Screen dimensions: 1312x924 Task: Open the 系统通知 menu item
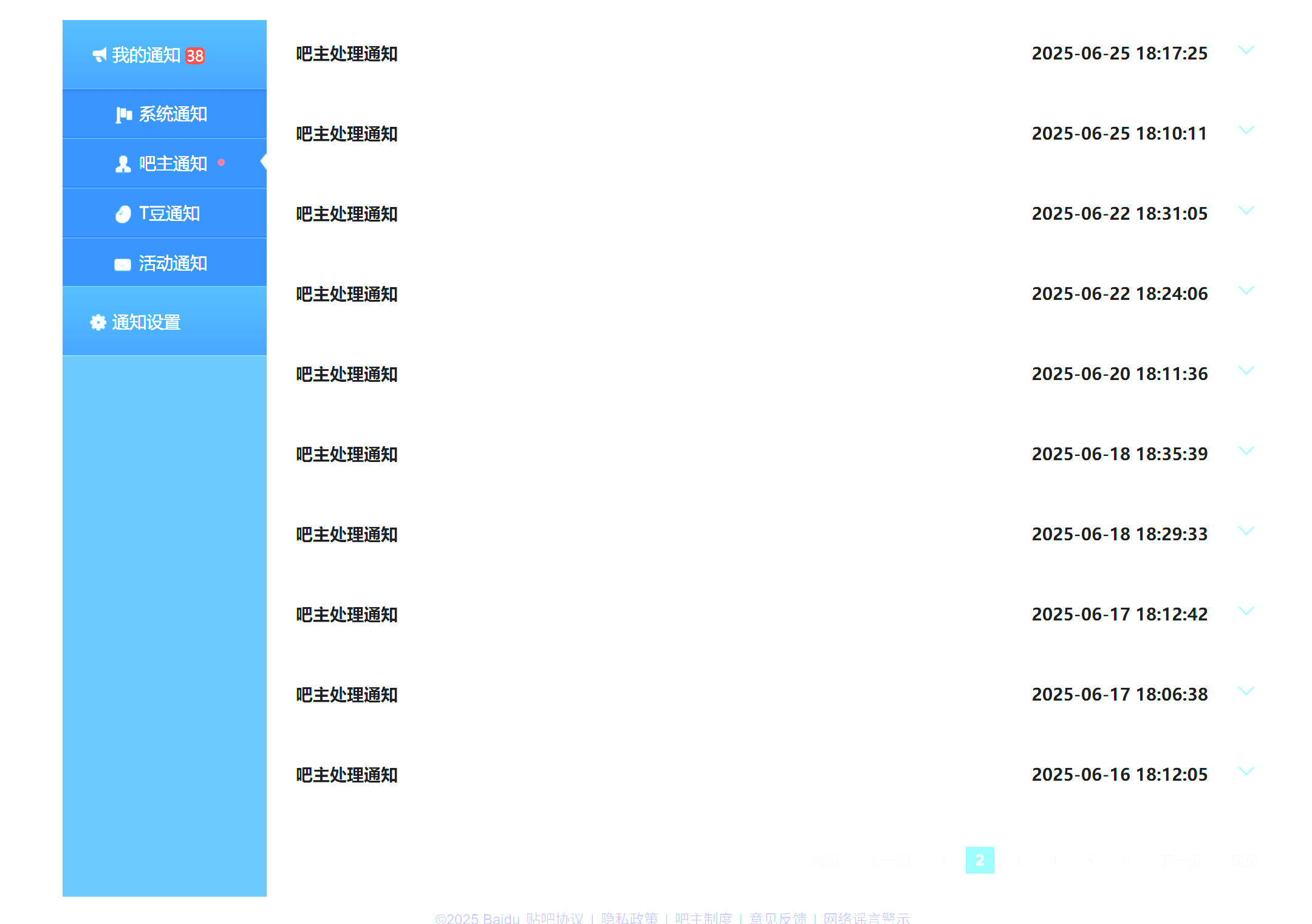(173, 114)
